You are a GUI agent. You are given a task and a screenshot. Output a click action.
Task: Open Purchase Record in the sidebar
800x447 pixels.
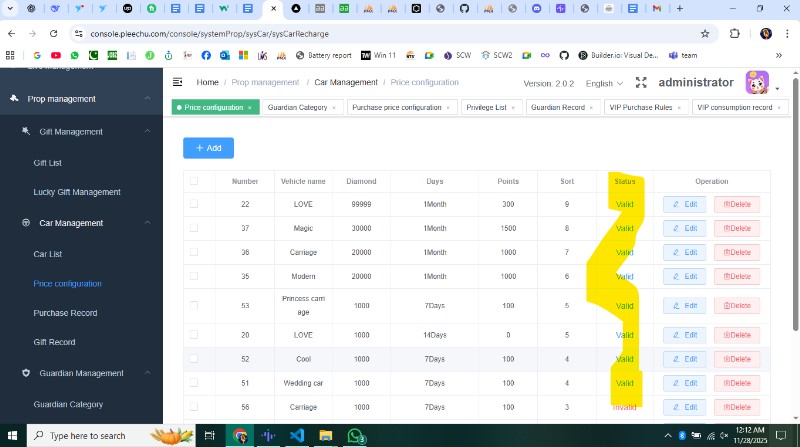tap(65, 313)
